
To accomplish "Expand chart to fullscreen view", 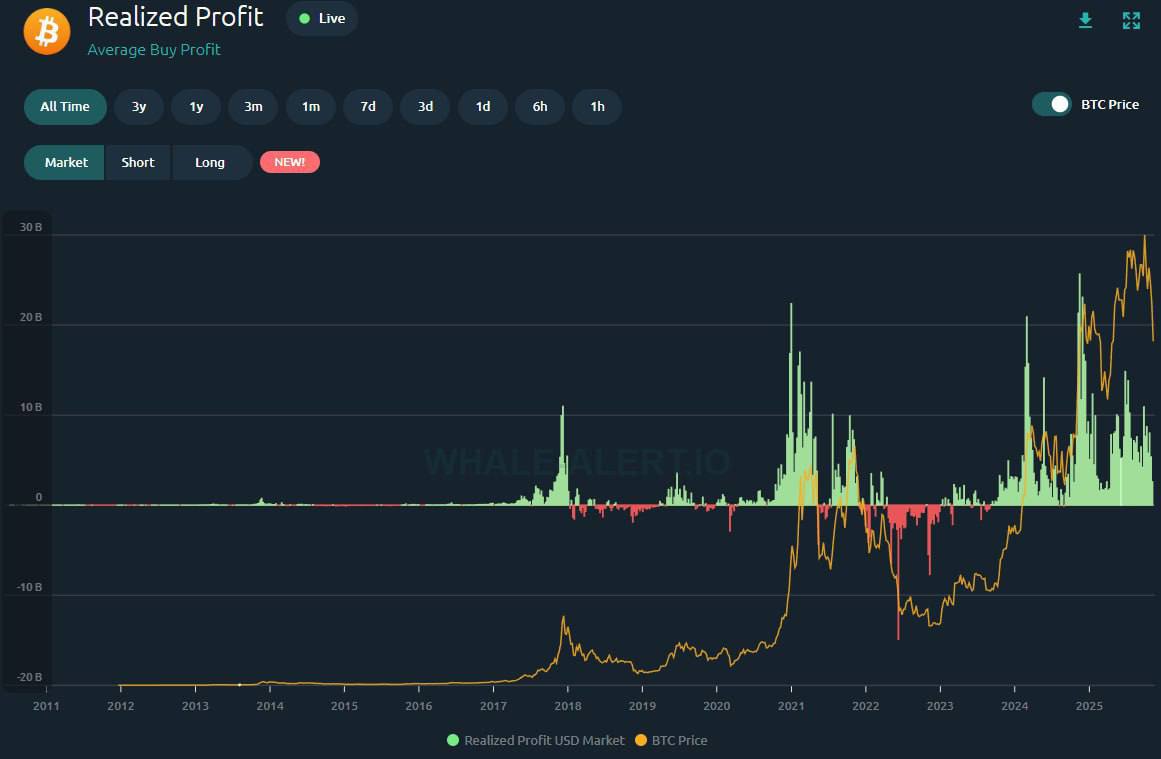I will [x=1131, y=21].
